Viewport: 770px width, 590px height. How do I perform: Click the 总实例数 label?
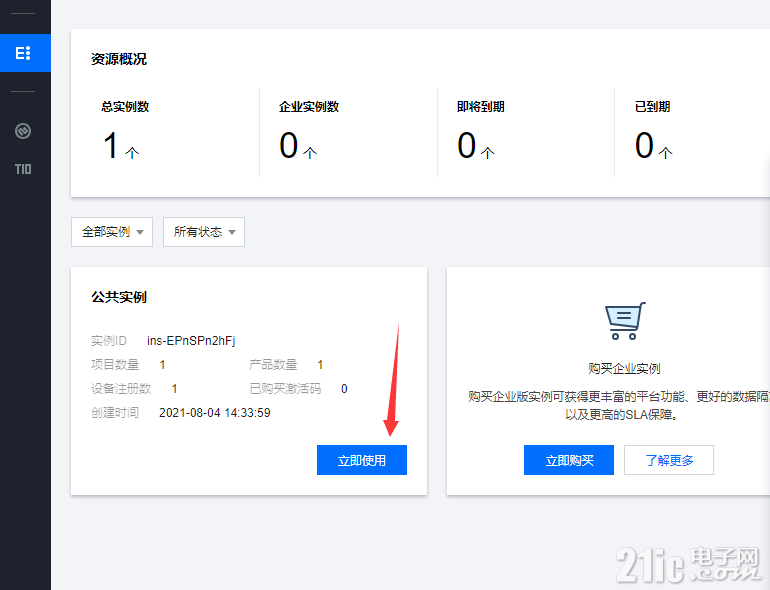pyautogui.click(x=125, y=107)
